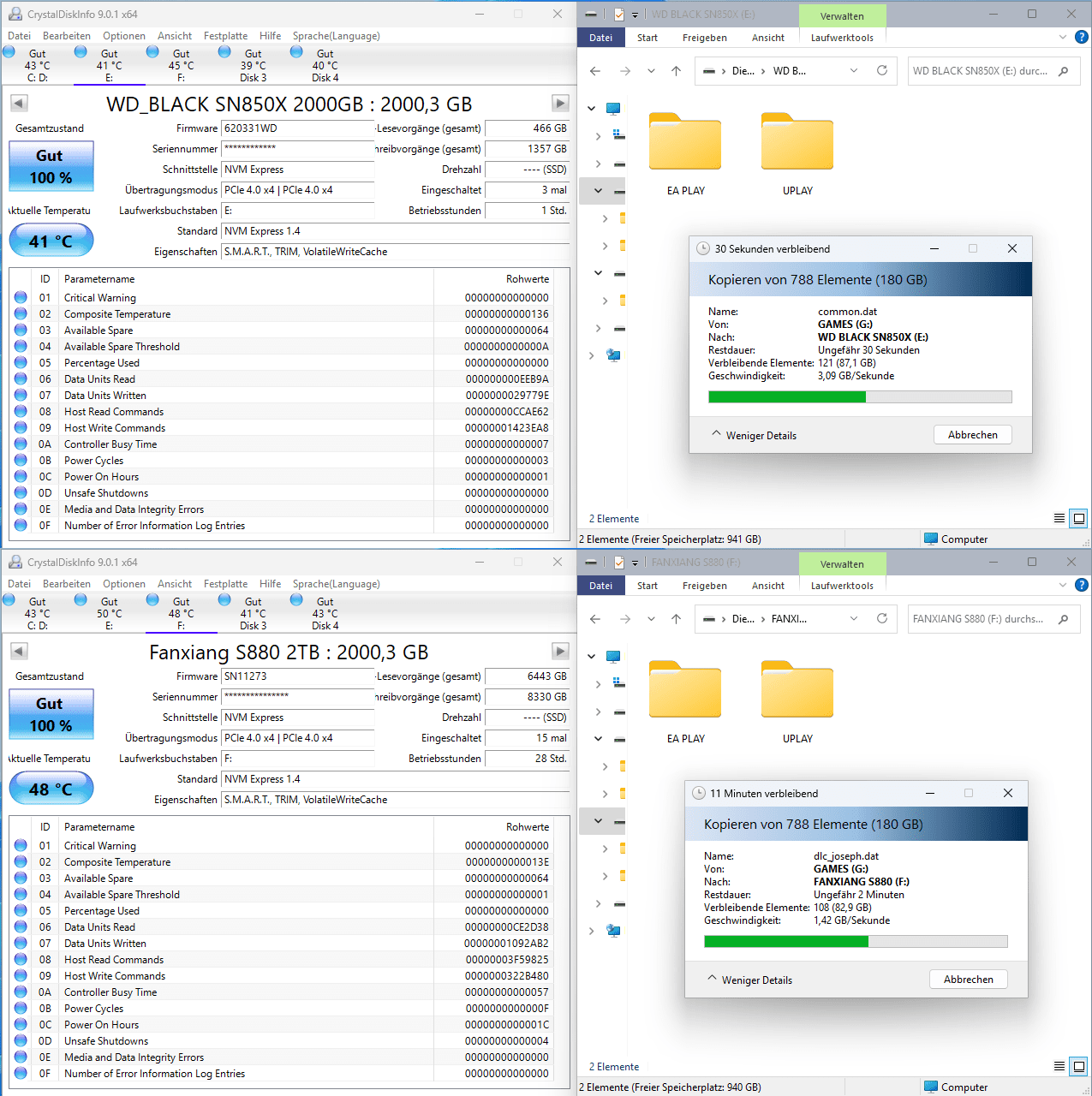Open recent locations dropdown in WD BLACK Explorer
The image size is (1092, 1096).
click(651, 71)
